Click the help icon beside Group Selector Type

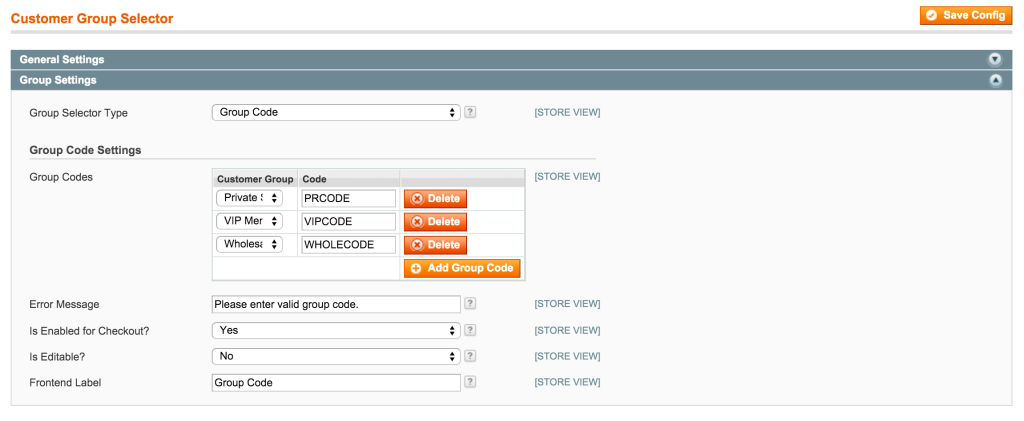point(470,112)
